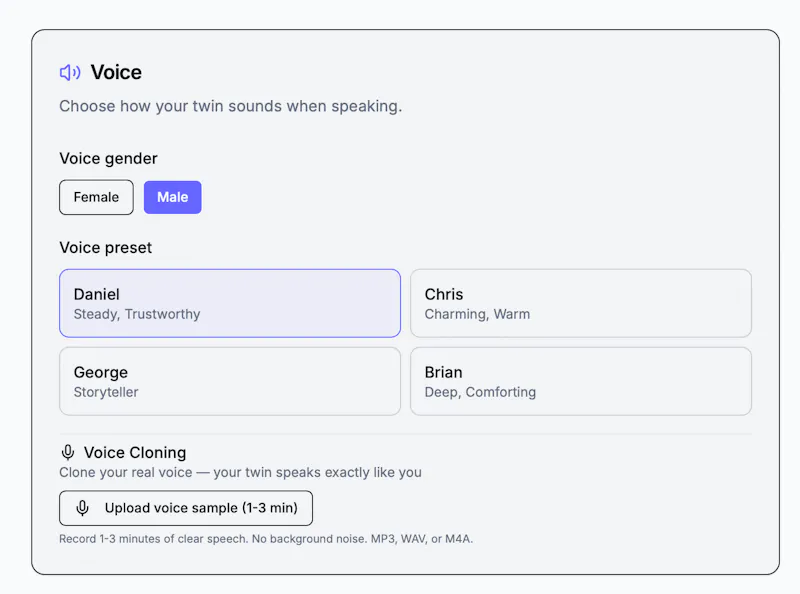Click the speaker icon beside the Voice heading
Screen dimensions: 800x594
[x=70, y=72]
